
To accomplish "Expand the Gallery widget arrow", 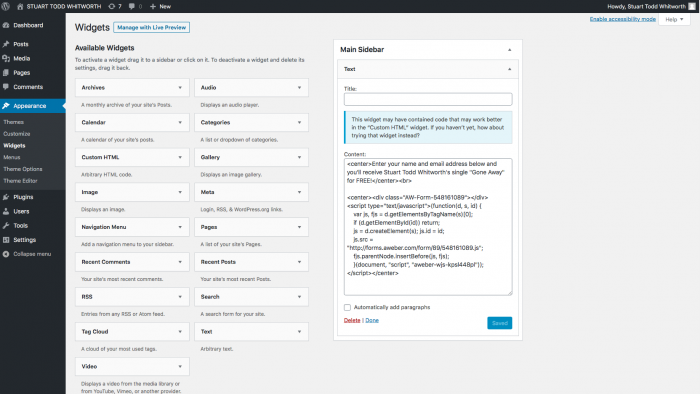I will pyautogui.click(x=300, y=157).
